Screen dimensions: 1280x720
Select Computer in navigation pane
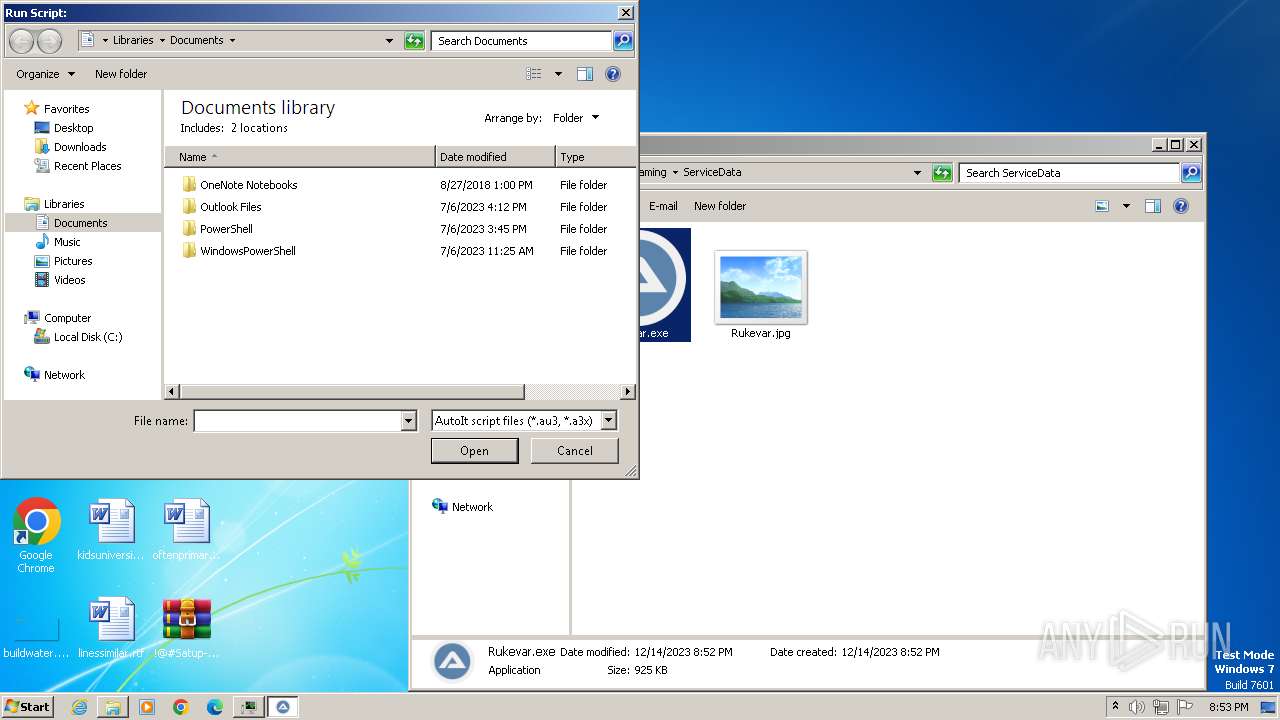coord(67,318)
